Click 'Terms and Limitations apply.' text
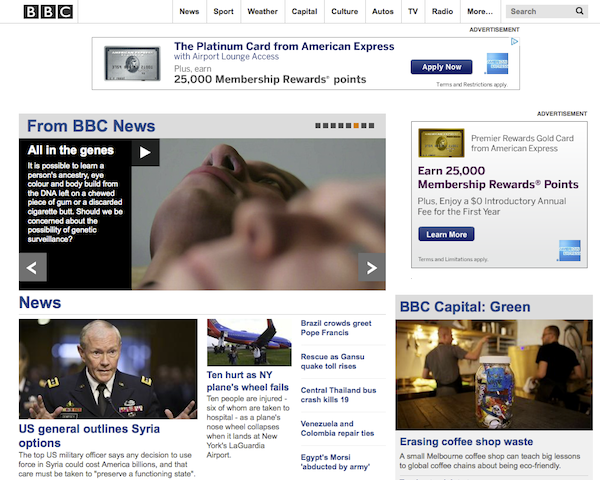The image size is (600, 480). pos(453,260)
